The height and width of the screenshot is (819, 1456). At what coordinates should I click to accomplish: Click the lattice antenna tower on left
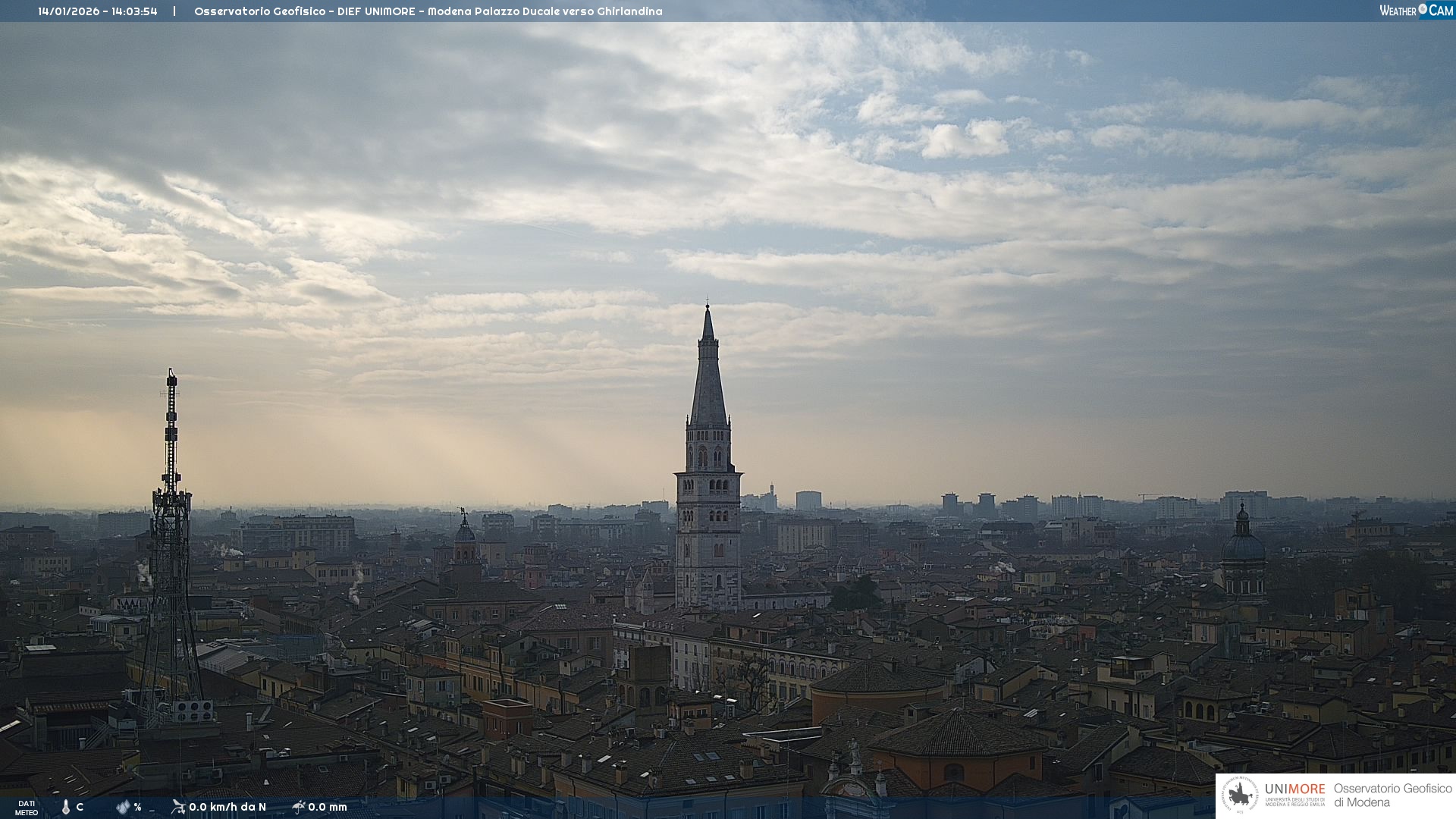pyautogui.click(x=171, y=546)
